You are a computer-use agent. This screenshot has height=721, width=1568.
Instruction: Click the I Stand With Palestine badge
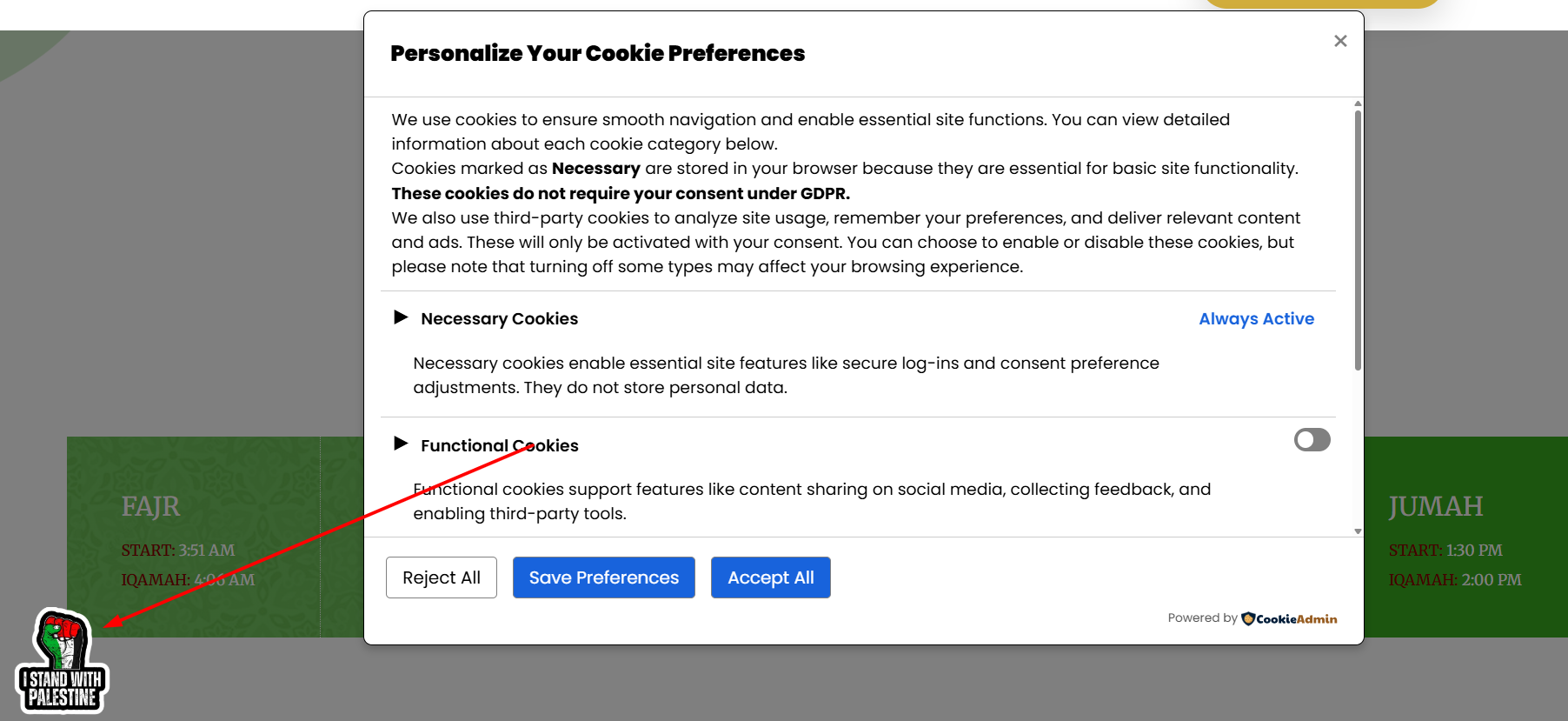pos(62,661)
